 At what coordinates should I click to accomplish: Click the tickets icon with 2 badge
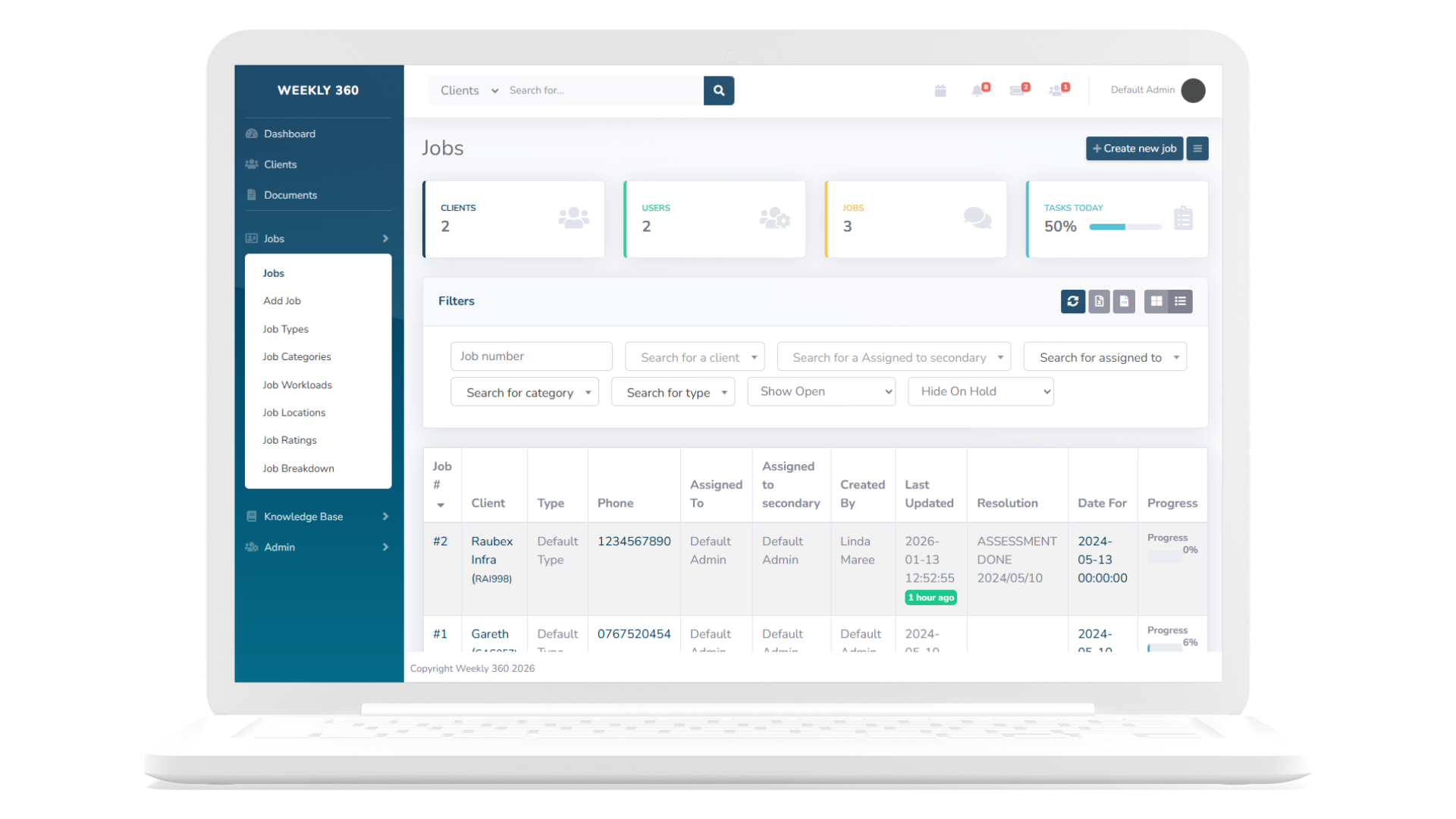point(1018,91)
